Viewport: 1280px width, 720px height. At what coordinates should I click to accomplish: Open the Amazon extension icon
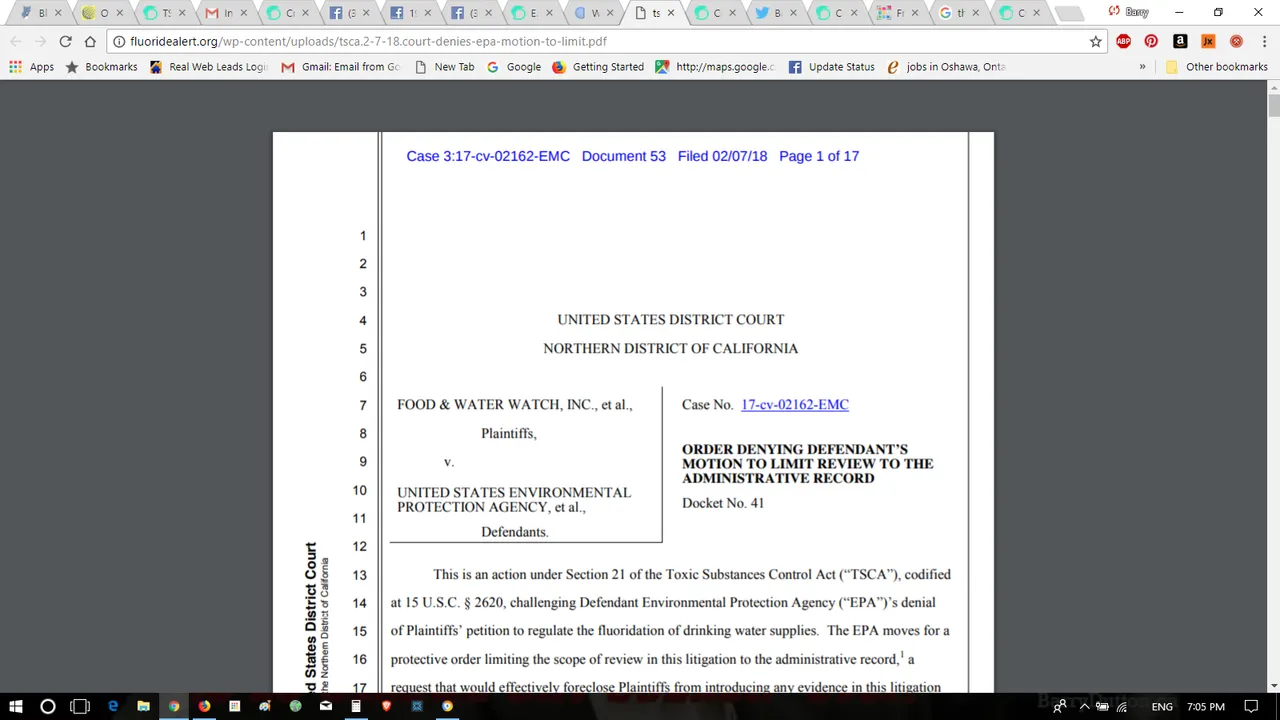click(x=1180, y=41)
